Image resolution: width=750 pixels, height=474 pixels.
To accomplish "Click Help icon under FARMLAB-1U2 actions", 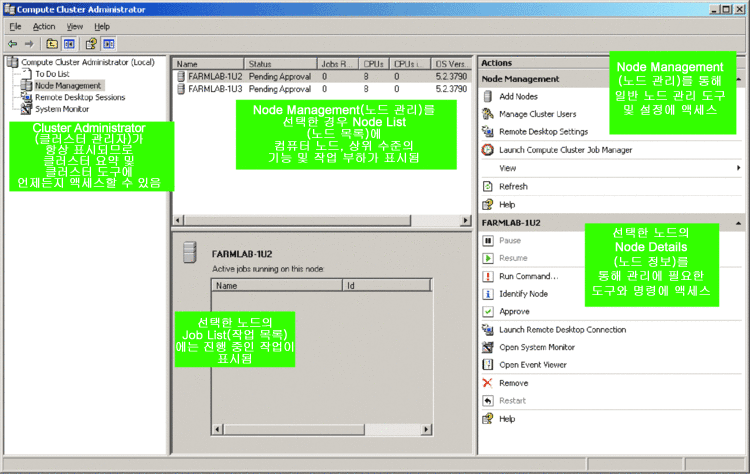I will (487, 419).
